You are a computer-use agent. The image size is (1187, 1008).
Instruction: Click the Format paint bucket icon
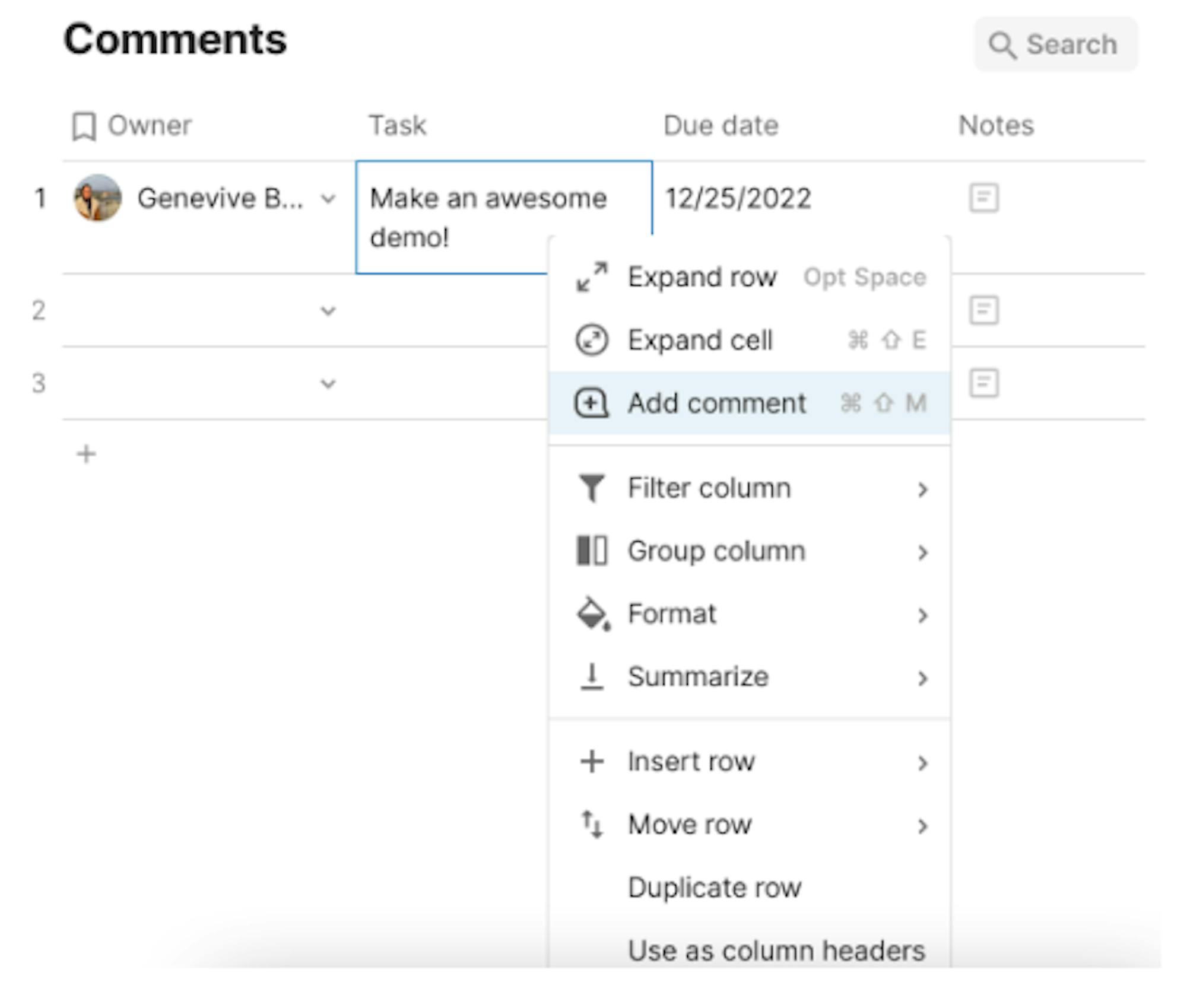(x=593, y=614)
